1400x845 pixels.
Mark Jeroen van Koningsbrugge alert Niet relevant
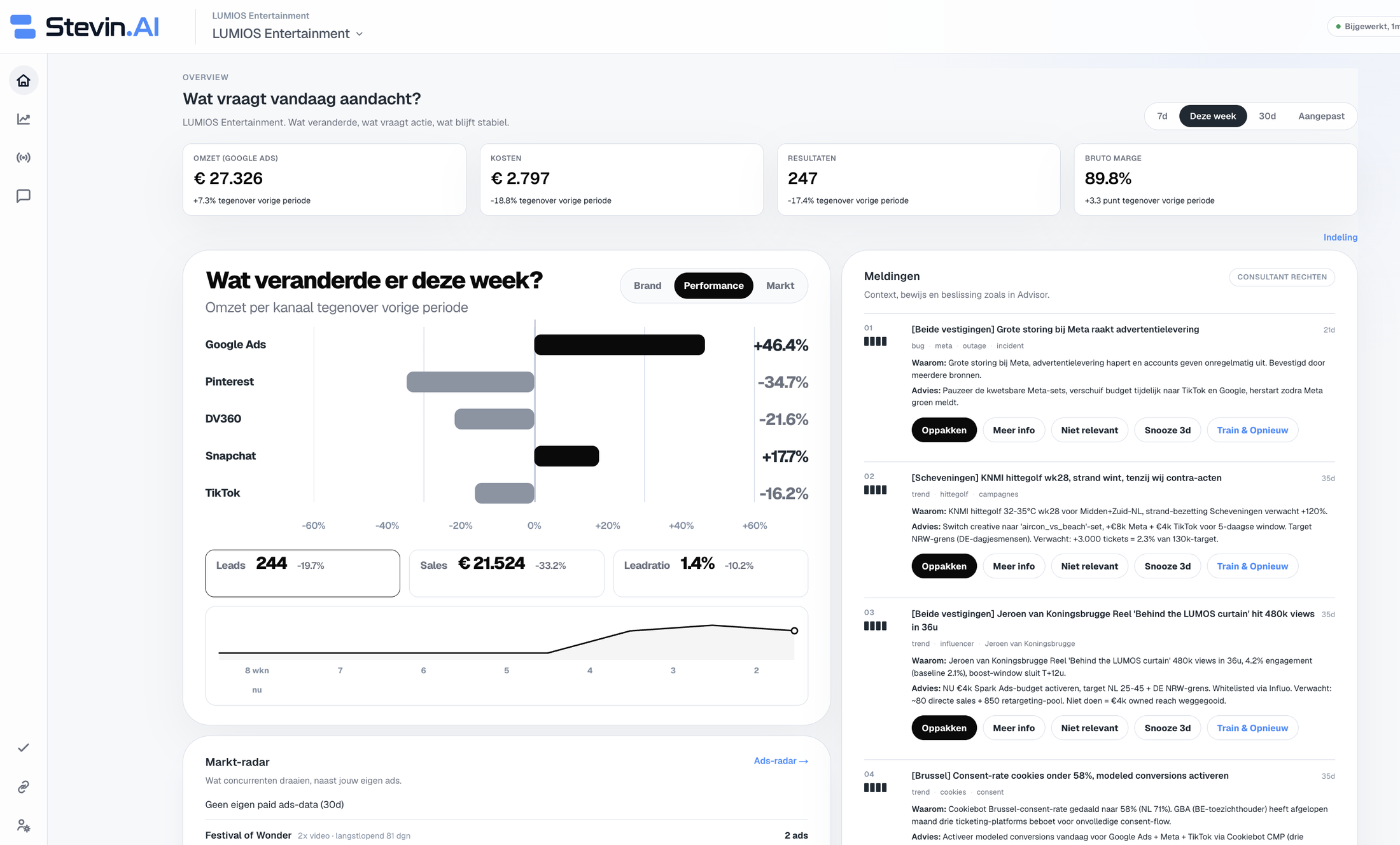click(1089, 728)
